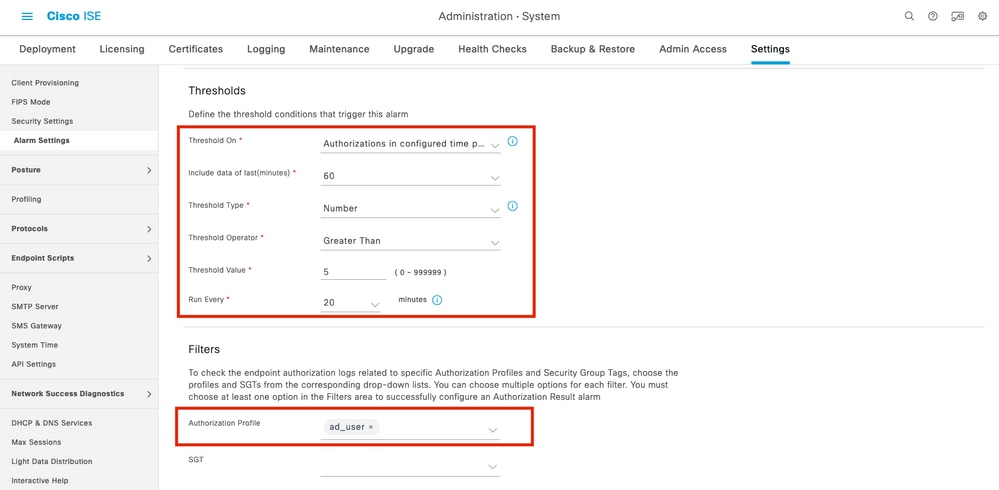This screenshot has width=999, height=490.
Task: Expand the Protocols sidebar section
Action: coord(79,229)
